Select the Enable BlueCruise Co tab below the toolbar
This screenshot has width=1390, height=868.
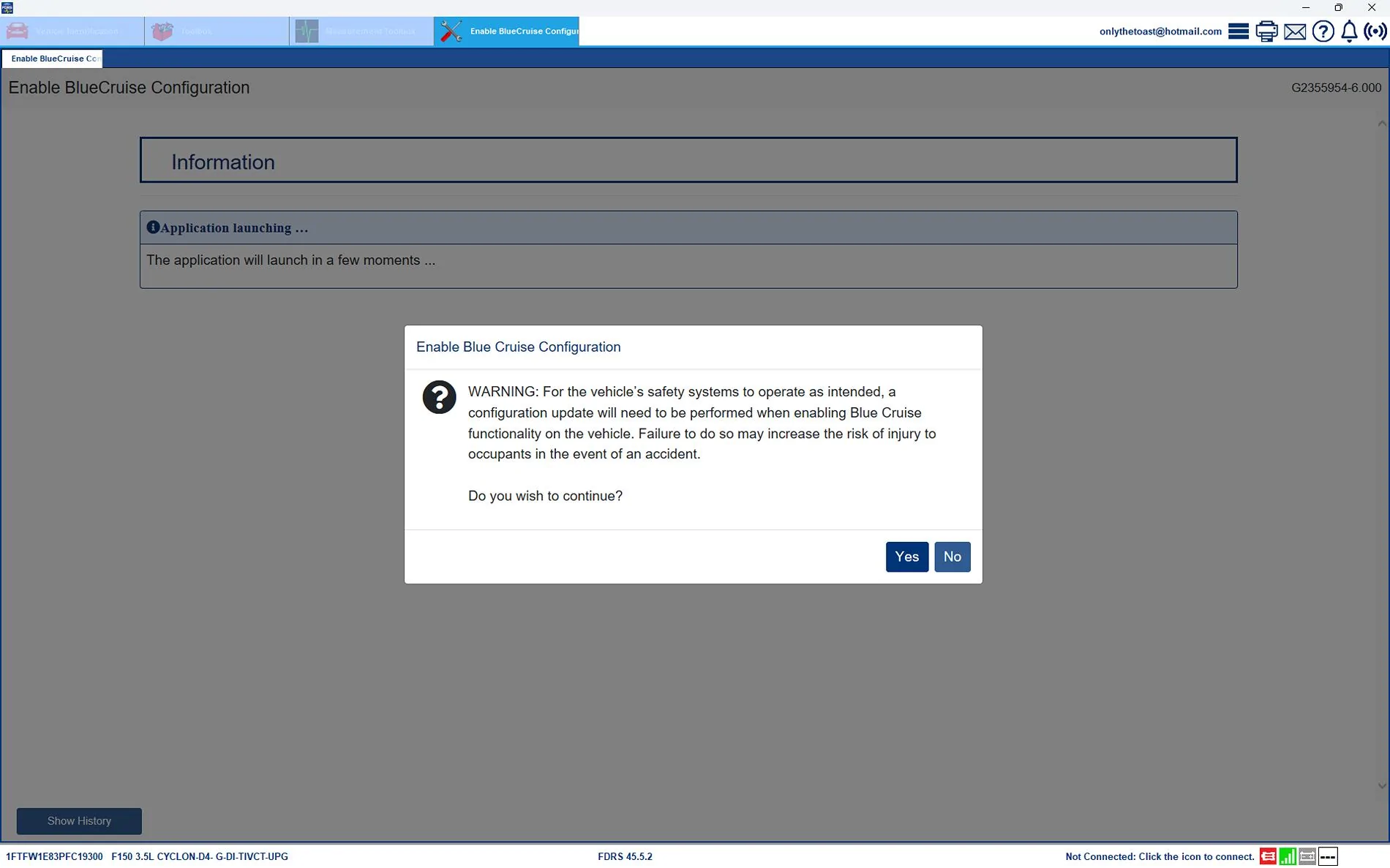[52, 59]
